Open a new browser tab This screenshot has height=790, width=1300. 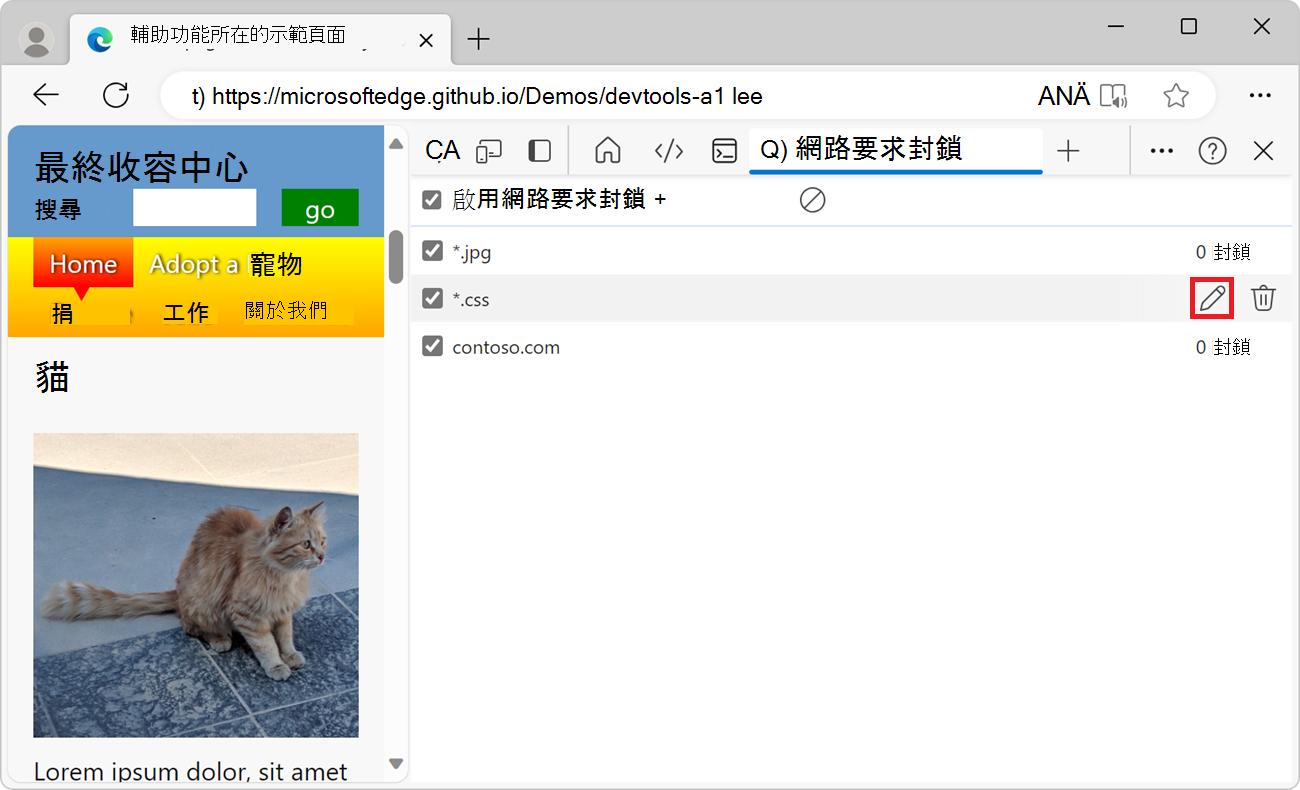pos(479,39)
